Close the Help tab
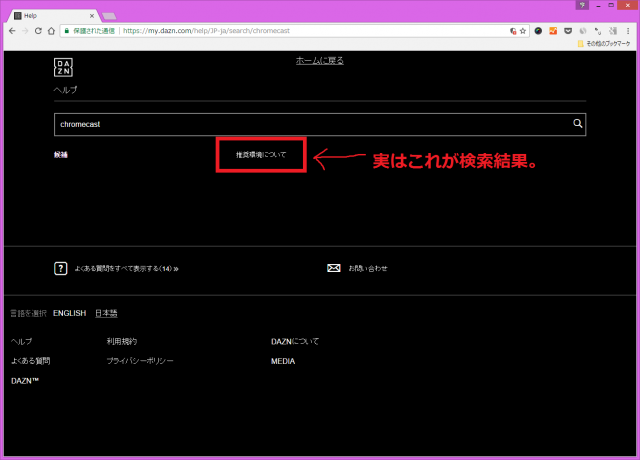Screen dimensions: 640x460 point(92,16)
